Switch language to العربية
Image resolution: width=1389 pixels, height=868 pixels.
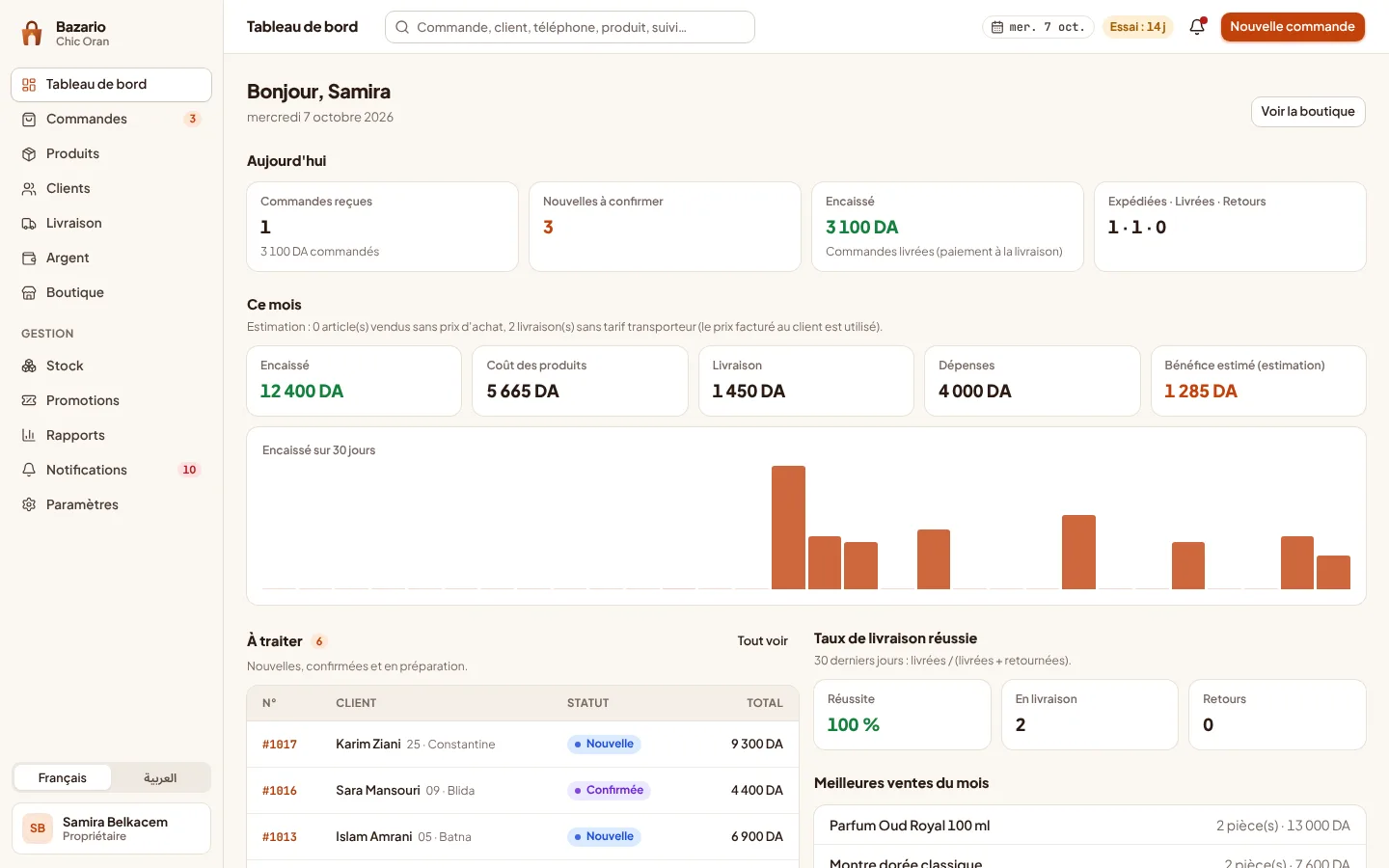pyautogui.click(x=160, y=778)
